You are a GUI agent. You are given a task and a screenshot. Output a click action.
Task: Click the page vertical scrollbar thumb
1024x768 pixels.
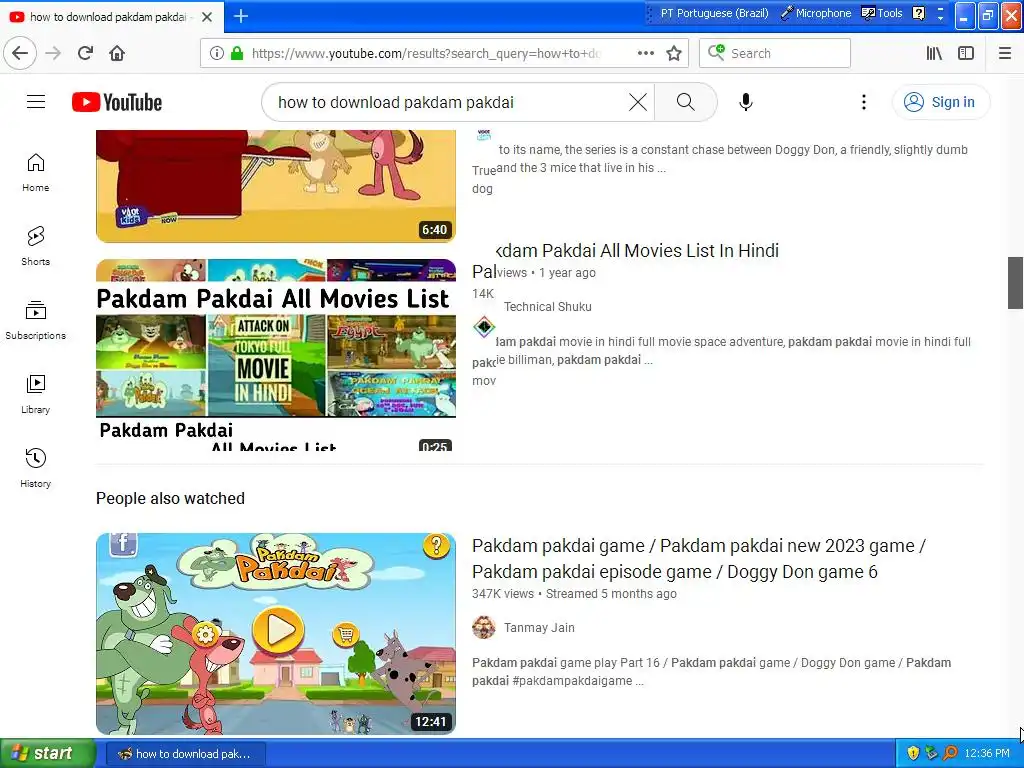tap(1015, 282)
